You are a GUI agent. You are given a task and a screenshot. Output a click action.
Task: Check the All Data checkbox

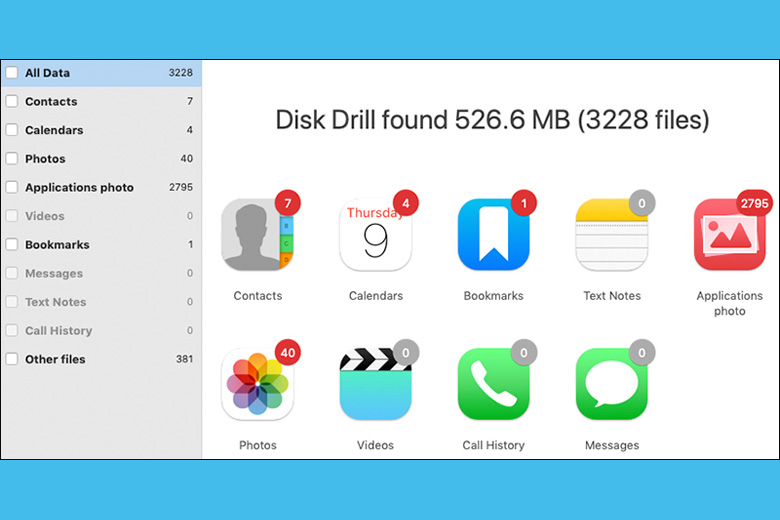click(x=12, y=73)
